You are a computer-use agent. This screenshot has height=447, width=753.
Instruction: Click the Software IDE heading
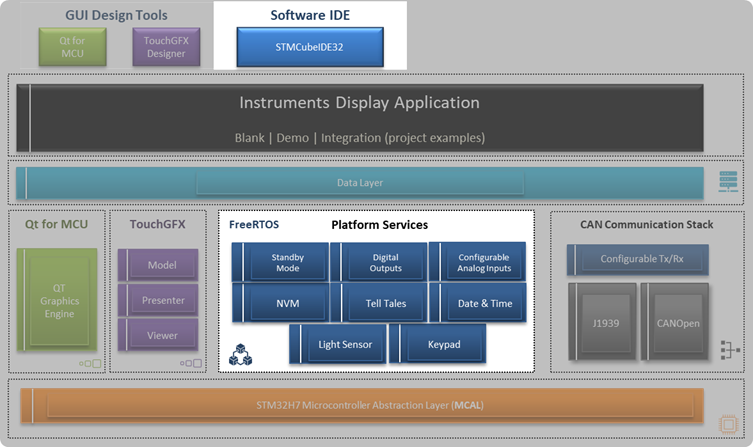coord(310,15)
